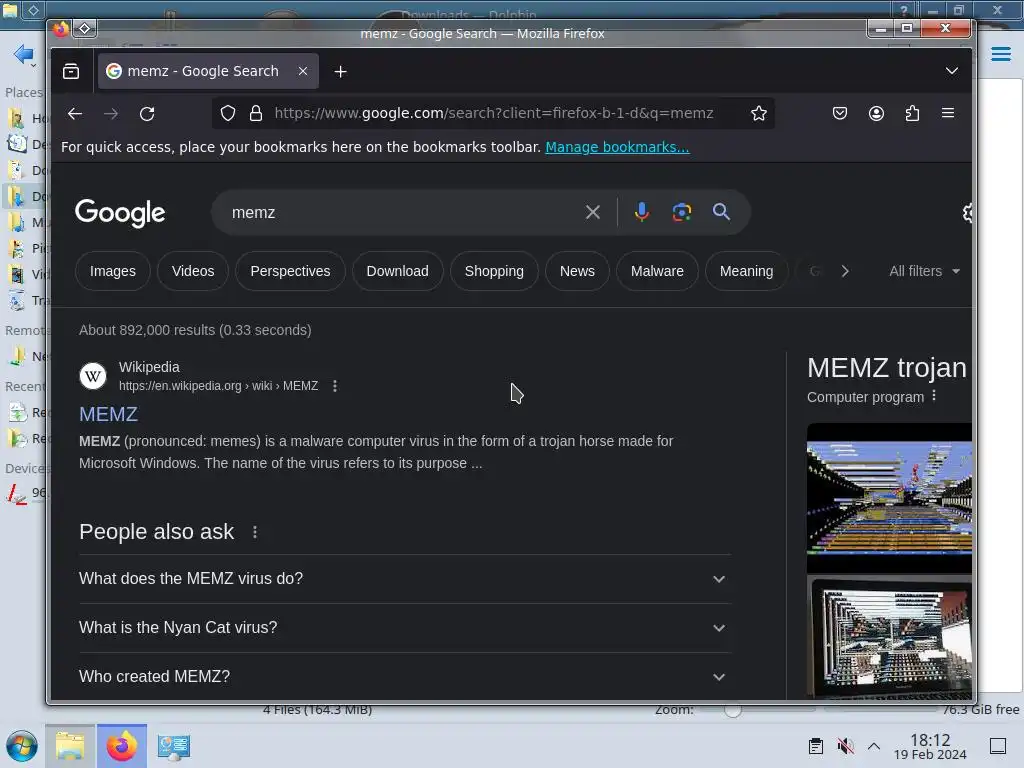Image resolution: width=1024 pixels, height=768 pixels.
Task: Click in the Firefox address bar URL
Action: click(494, 113)
